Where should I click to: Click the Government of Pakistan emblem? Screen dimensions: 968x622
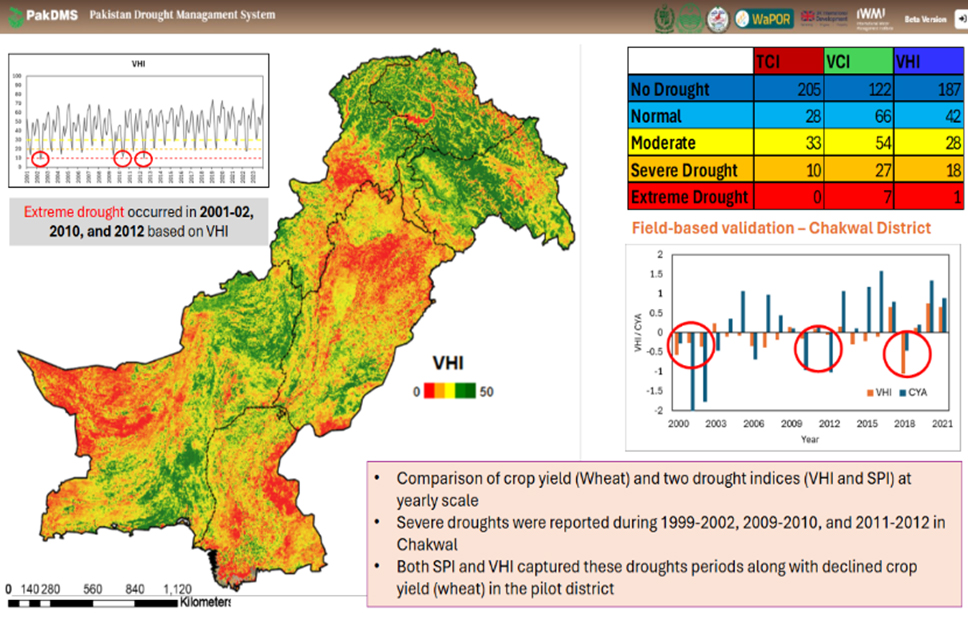pyautogui.click(x=665, y=18)
